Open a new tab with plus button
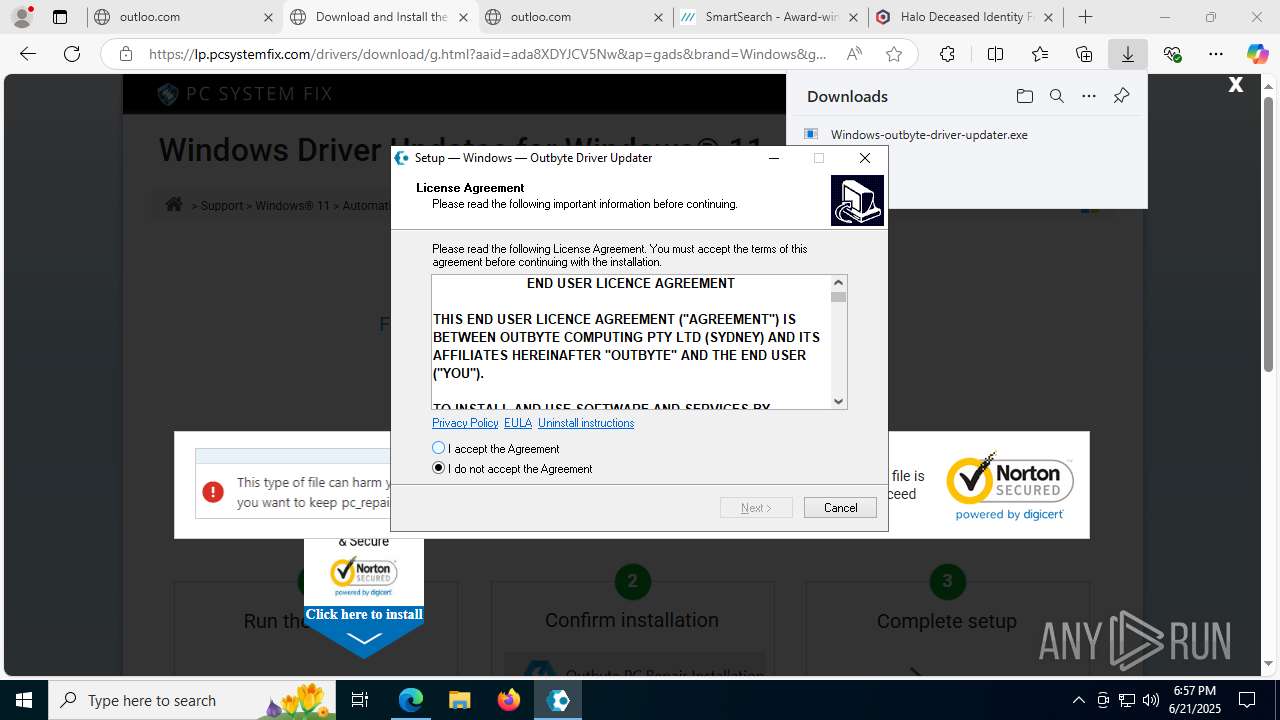The height and width of the screenshot is (720, 1280). coord(1085,17)
